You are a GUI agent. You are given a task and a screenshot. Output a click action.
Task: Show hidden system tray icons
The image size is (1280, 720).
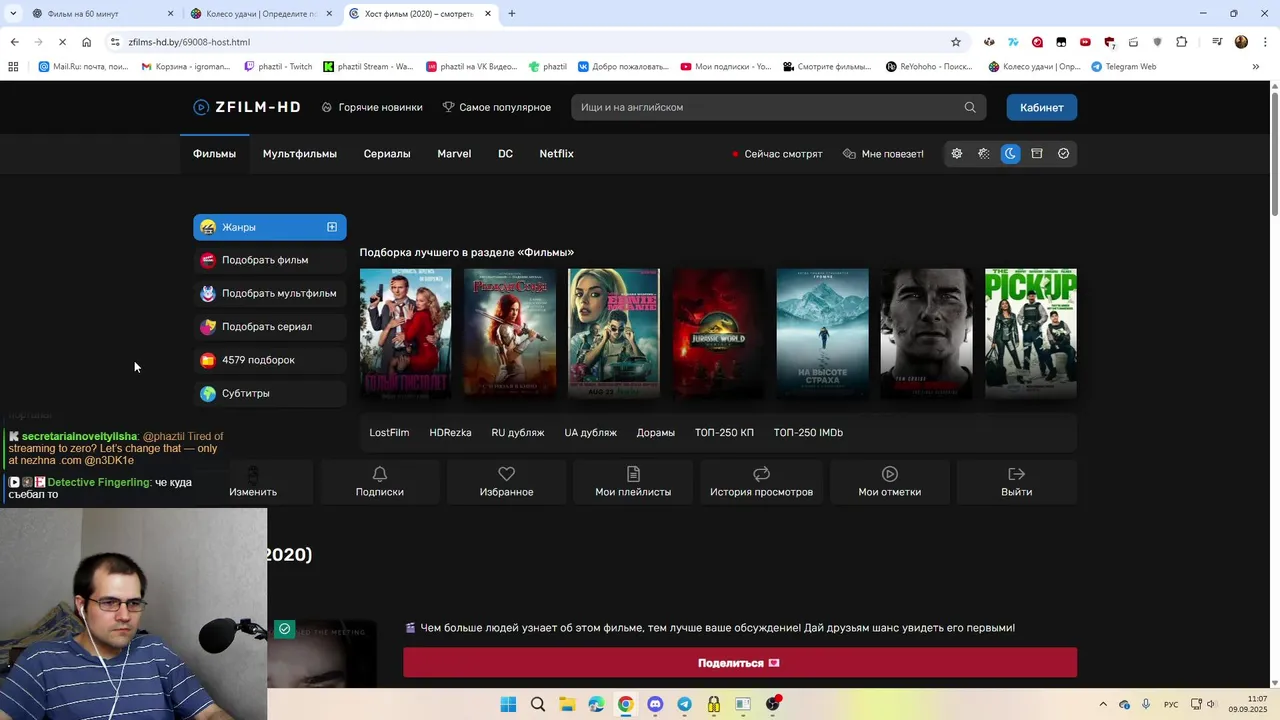point(1103,704)
